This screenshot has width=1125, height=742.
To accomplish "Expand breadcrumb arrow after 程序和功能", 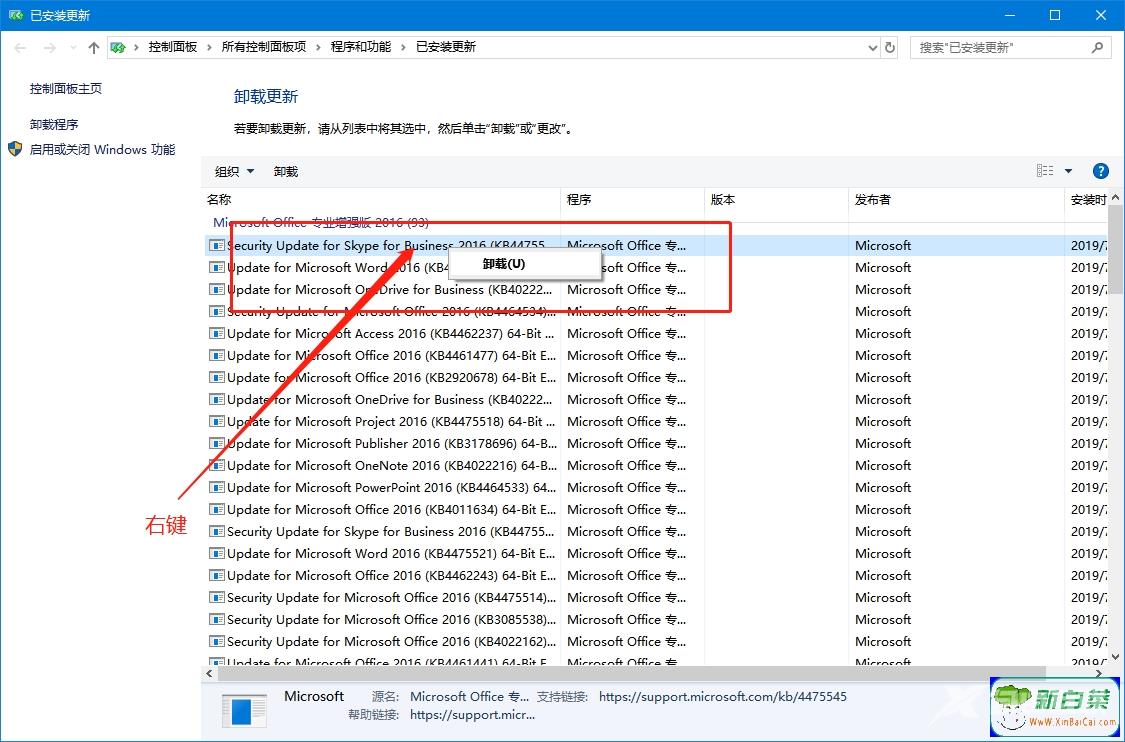I will click(x=403, y=47).
